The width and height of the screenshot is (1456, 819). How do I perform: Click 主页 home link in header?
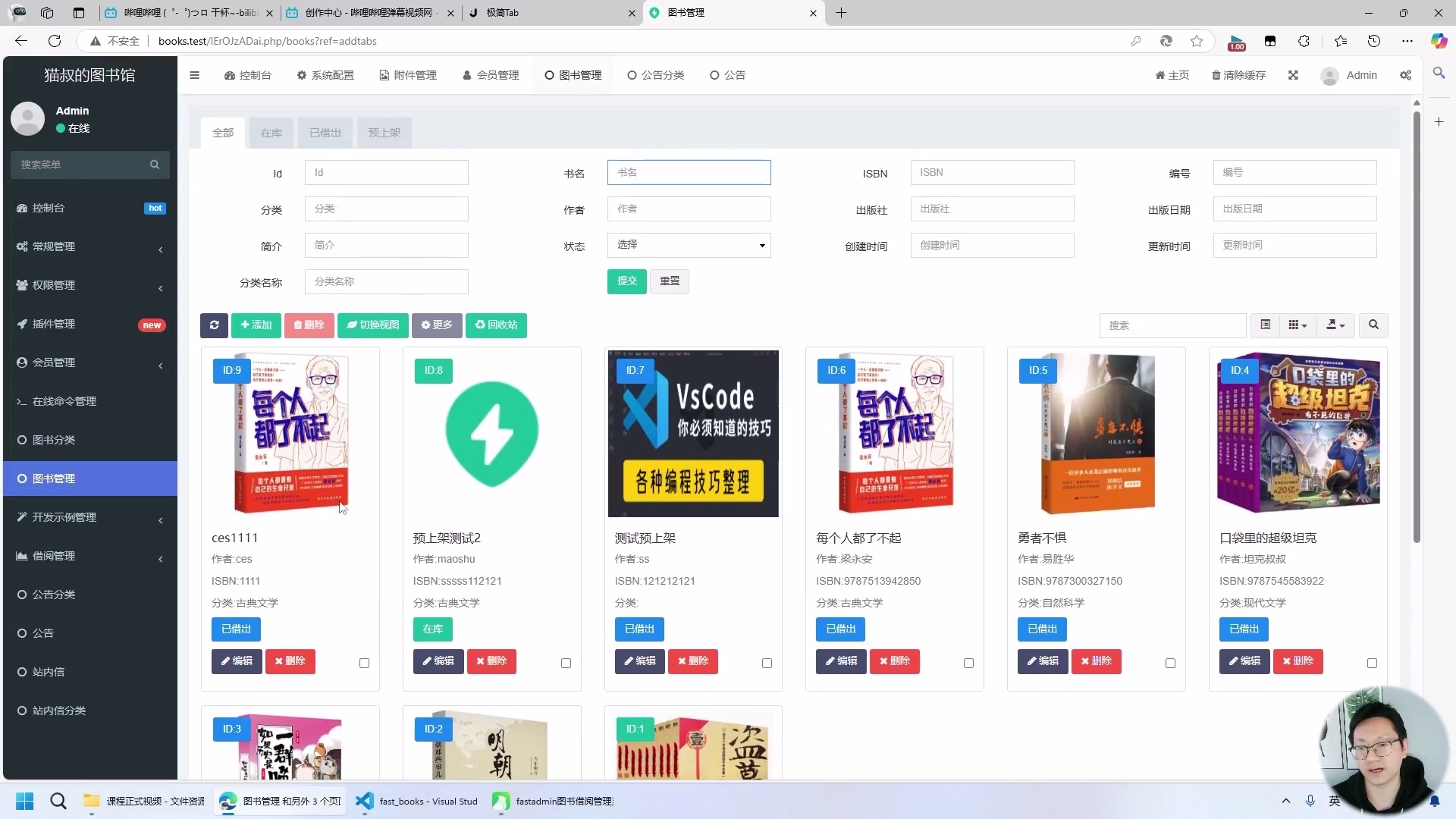coord(1172,75)
